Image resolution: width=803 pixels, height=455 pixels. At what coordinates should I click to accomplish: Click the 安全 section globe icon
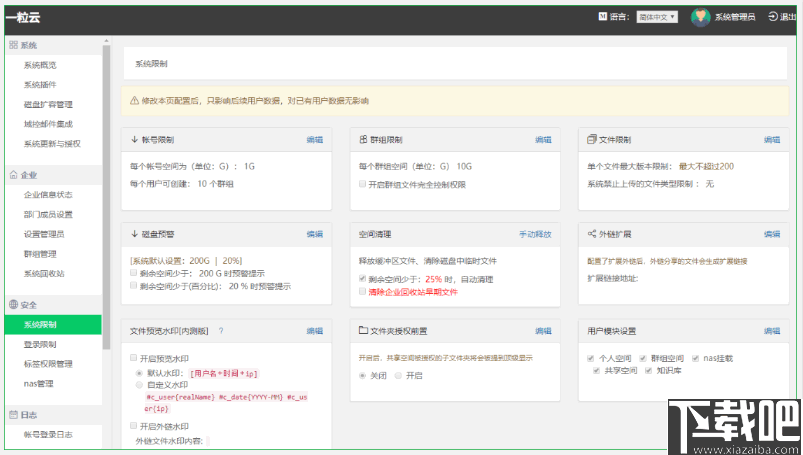(13, 304)
